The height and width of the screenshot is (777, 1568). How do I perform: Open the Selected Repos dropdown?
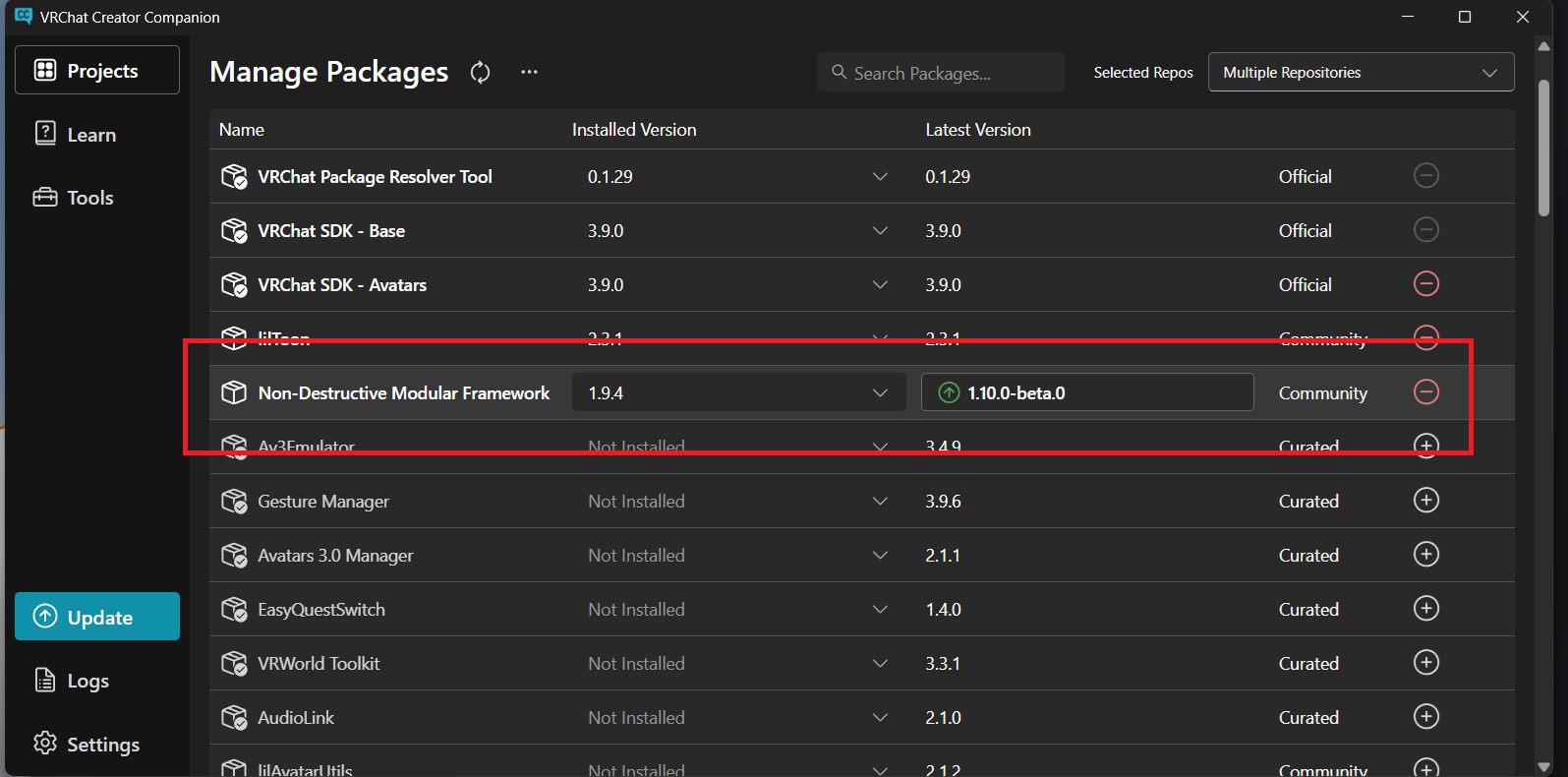[x=1360, y=73]
